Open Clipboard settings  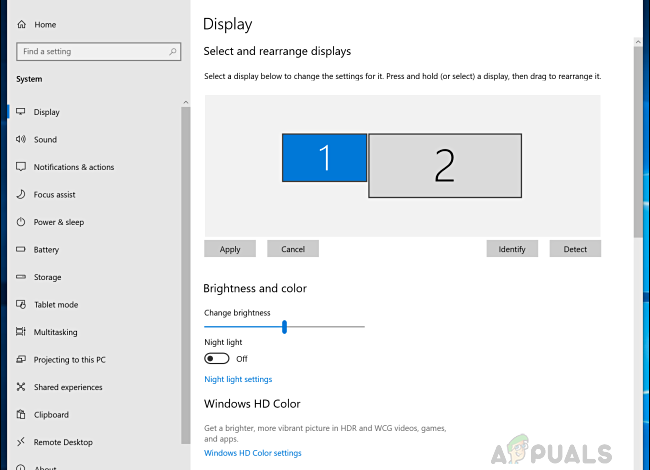tap(51, 414)
